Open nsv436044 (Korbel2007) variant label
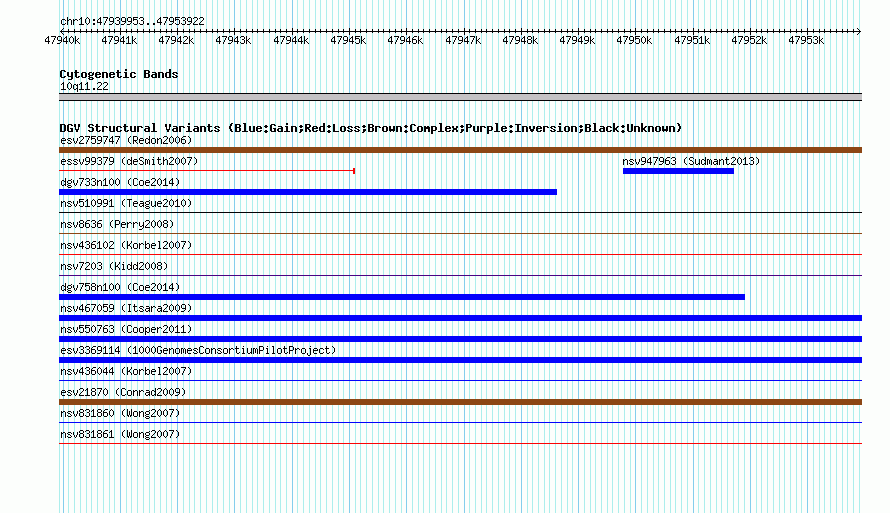Screen dimensions: 890x513 click(x=126, y=371)
